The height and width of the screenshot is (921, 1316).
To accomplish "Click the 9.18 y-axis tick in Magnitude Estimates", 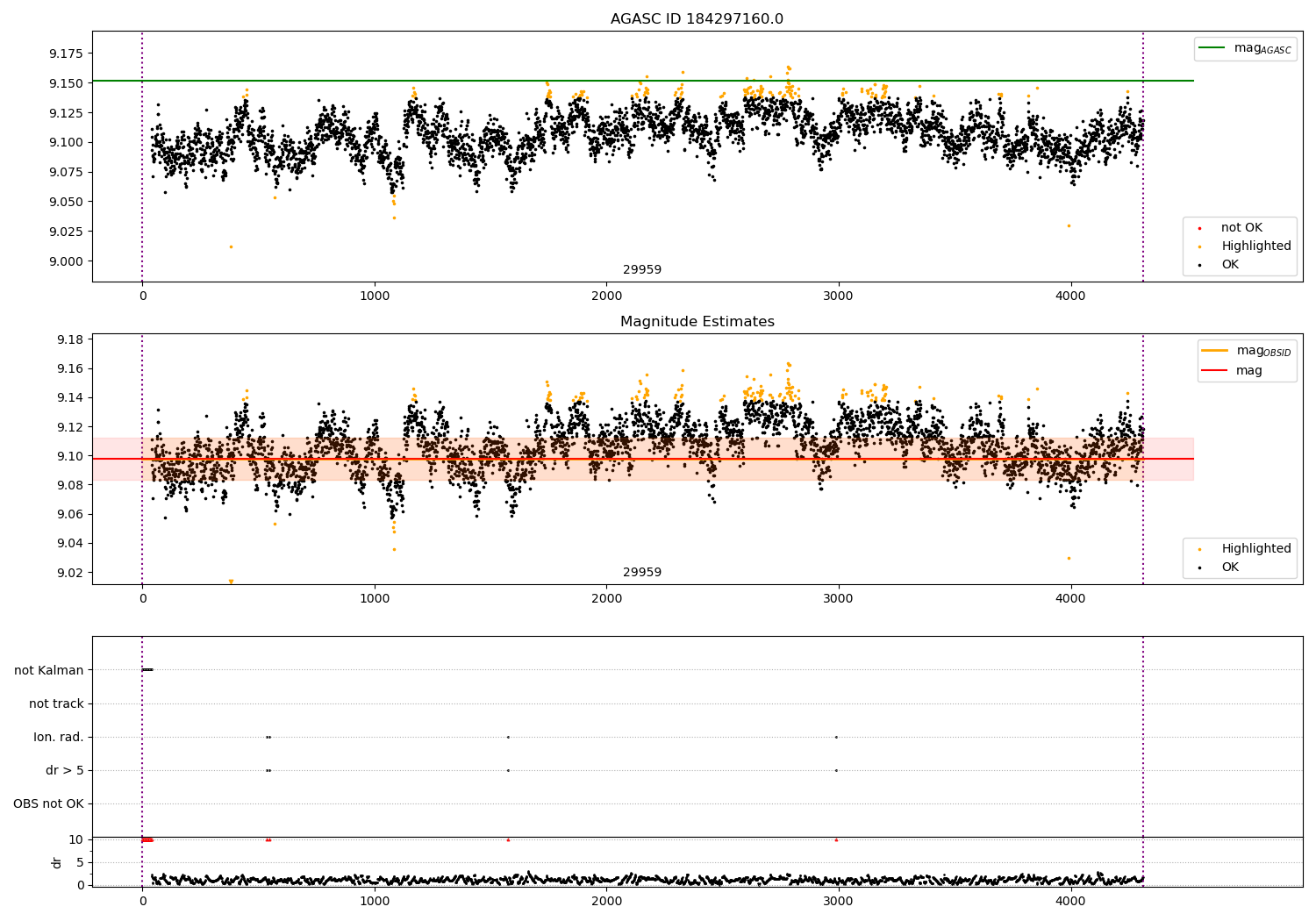I will point(69,339).
